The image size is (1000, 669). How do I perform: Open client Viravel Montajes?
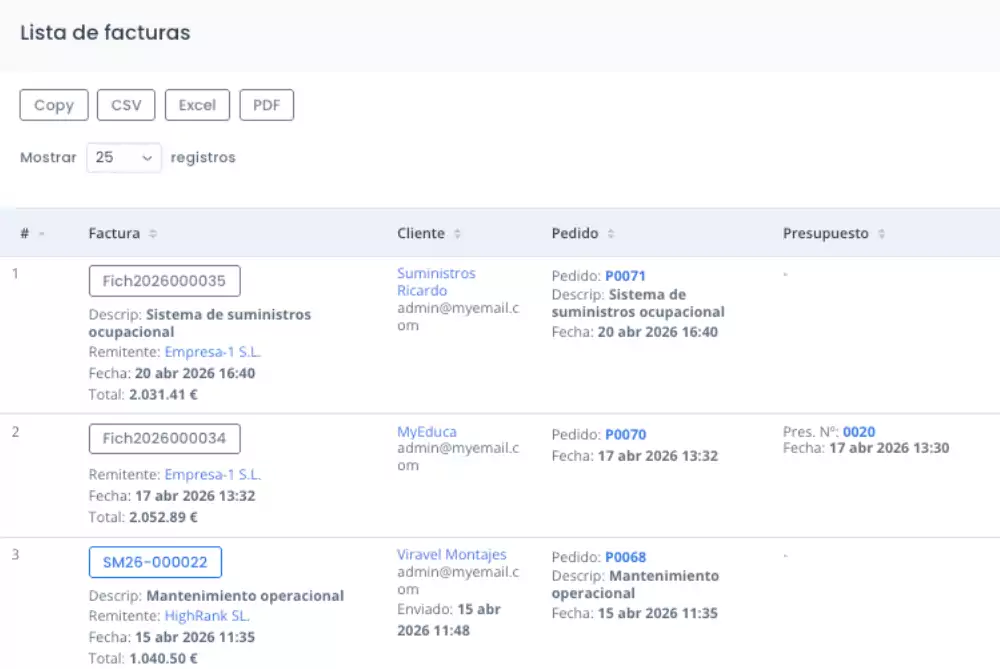click(x=452, y=555)
